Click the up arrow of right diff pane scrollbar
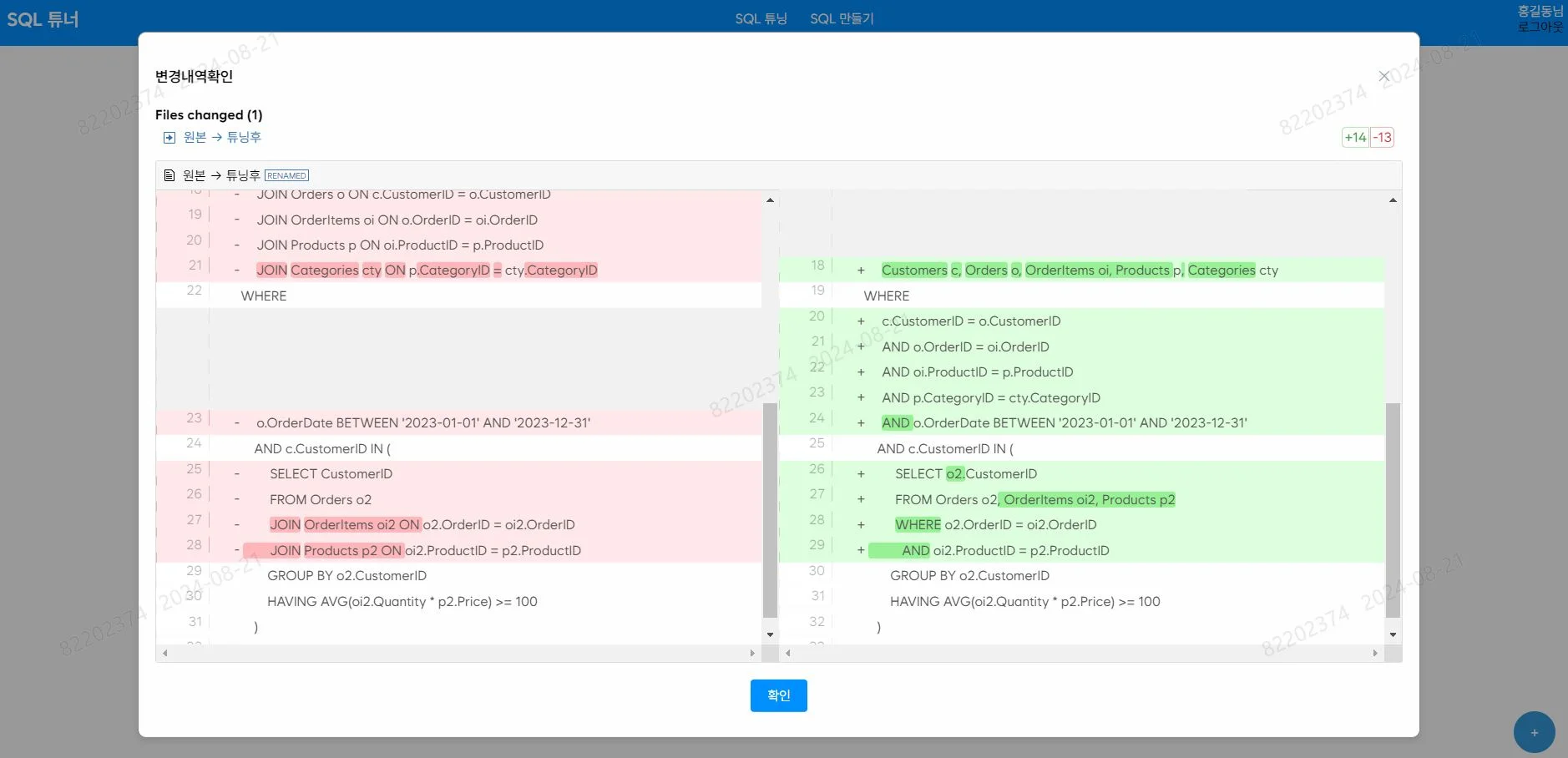This screenshot has width=1568, height=758. (1393, 200)
